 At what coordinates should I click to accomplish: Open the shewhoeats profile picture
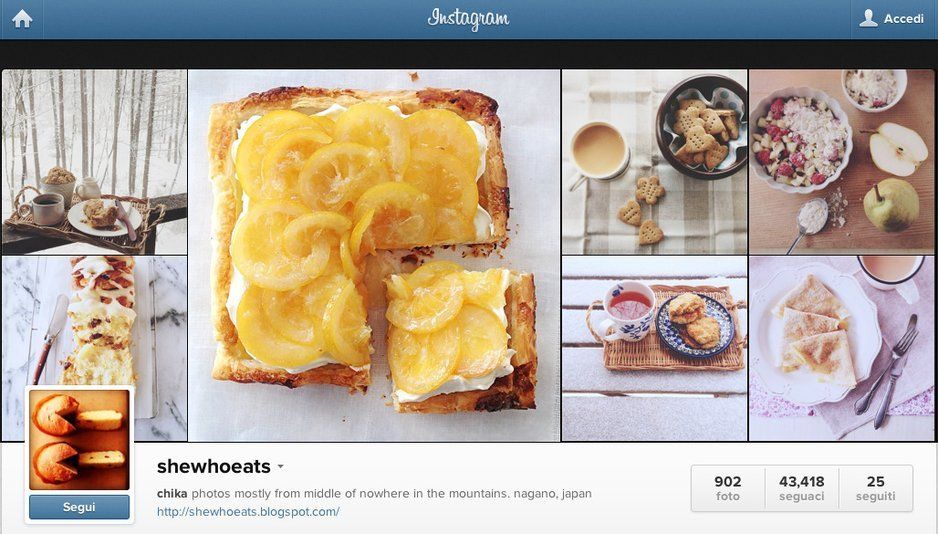click(x=79, y=440)
